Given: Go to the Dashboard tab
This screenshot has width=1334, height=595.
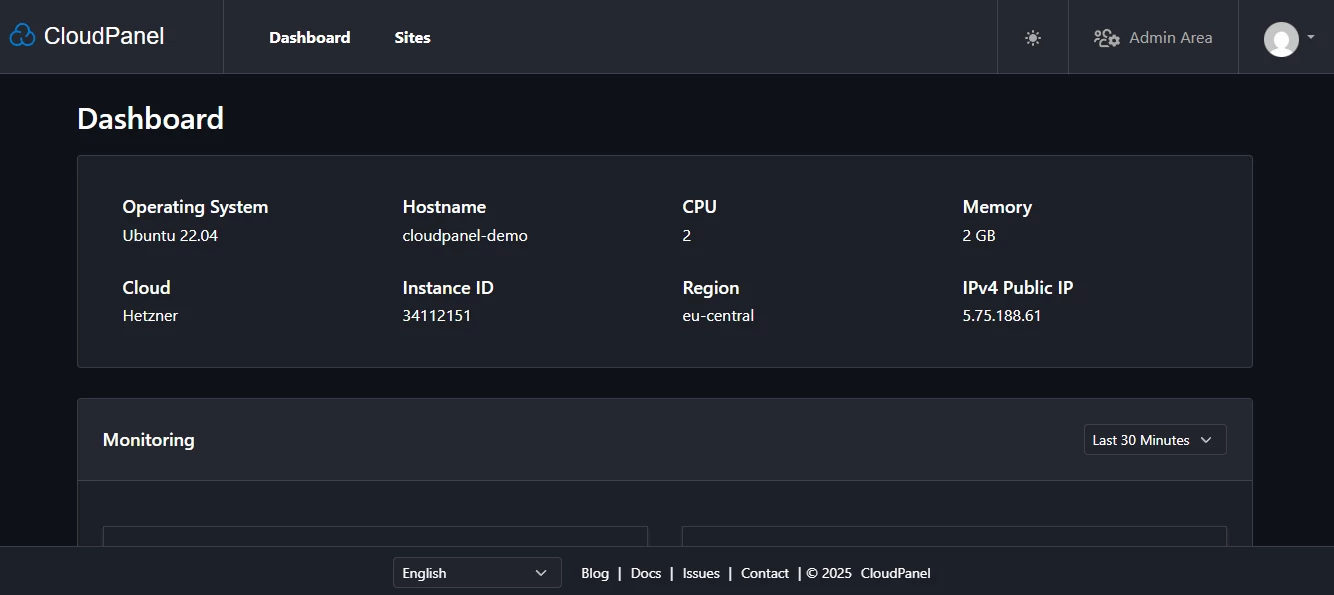Looking at the screenshot, I should pyautogui.click(x=309, y=37).
